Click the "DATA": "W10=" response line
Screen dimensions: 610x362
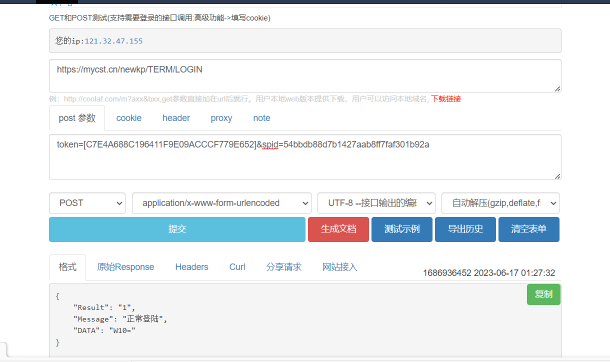coord(104,331)
